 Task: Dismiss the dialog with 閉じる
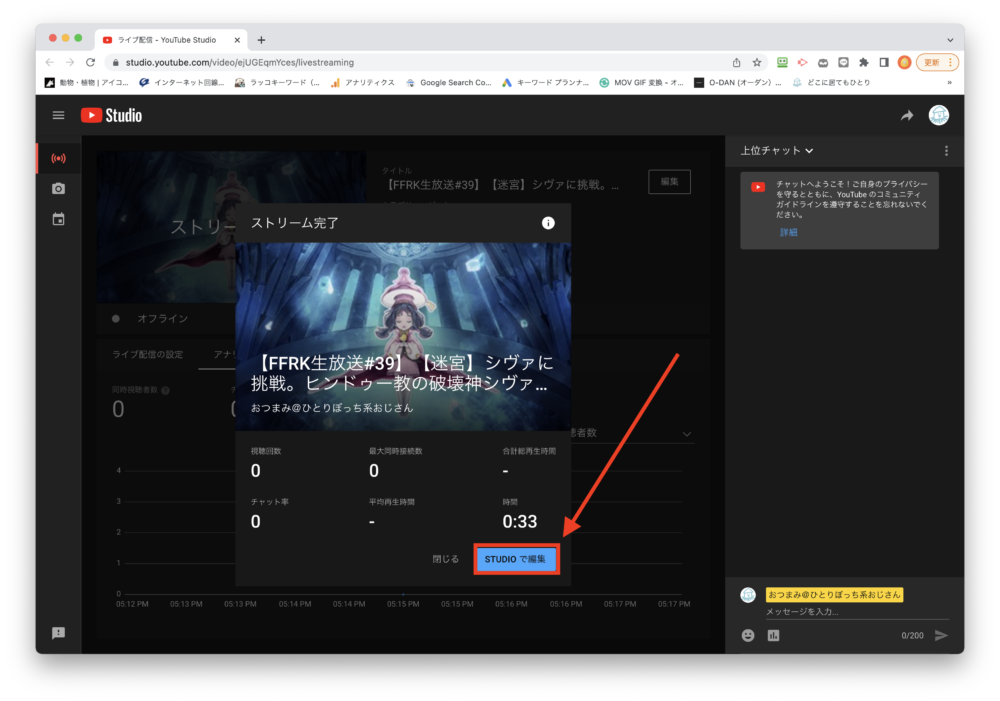click(x=445, y=559)
